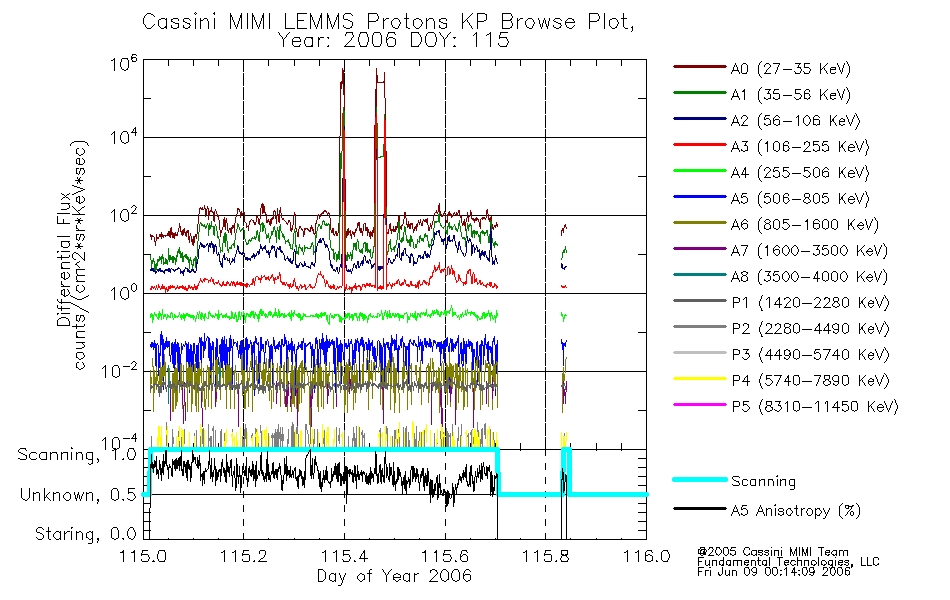Click the P1 (1420-2280 KeV) legend label
This screenshot has height=600, width=950.
[x=810, y=303]
